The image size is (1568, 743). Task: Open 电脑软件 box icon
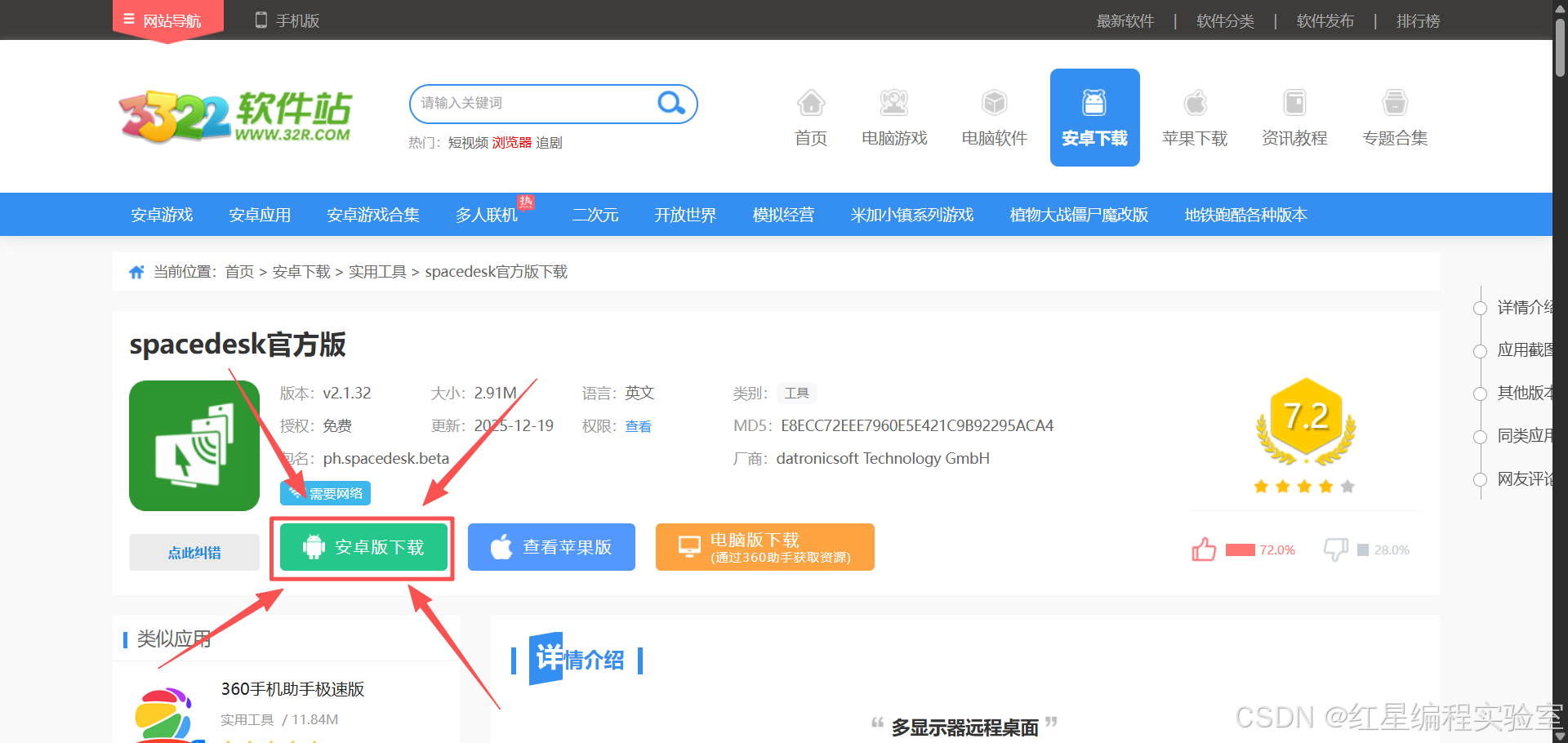click(x=994, y=118)
